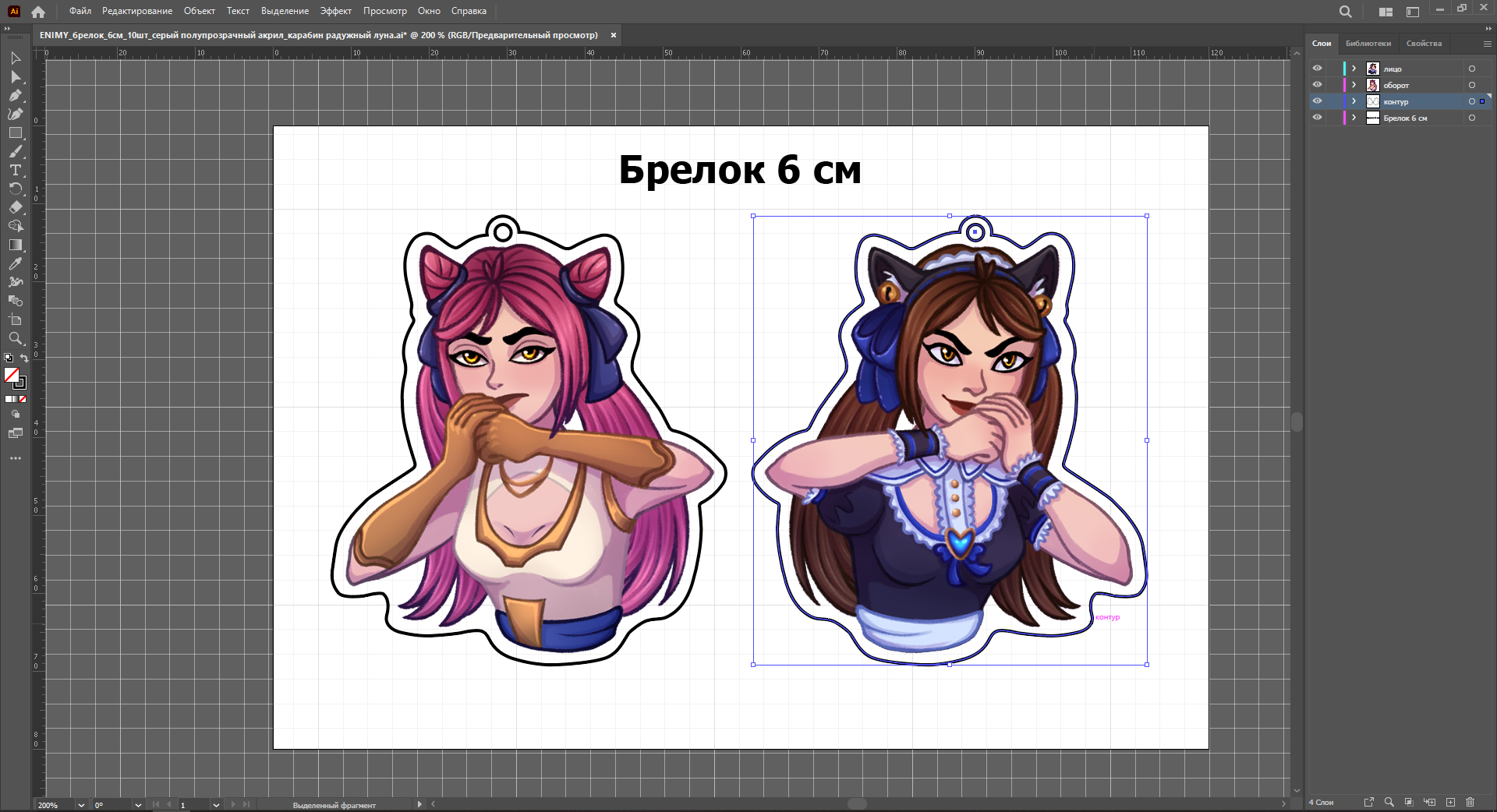The image size is (1497, 812).
Task: Switch to the Свойства tab
Action: 1424,44
